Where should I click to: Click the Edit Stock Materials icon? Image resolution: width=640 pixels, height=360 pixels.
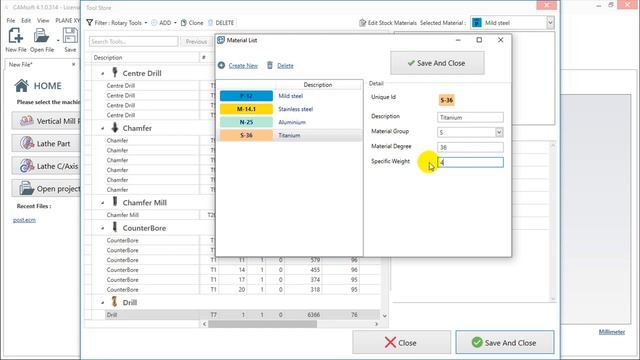point(362,23)
